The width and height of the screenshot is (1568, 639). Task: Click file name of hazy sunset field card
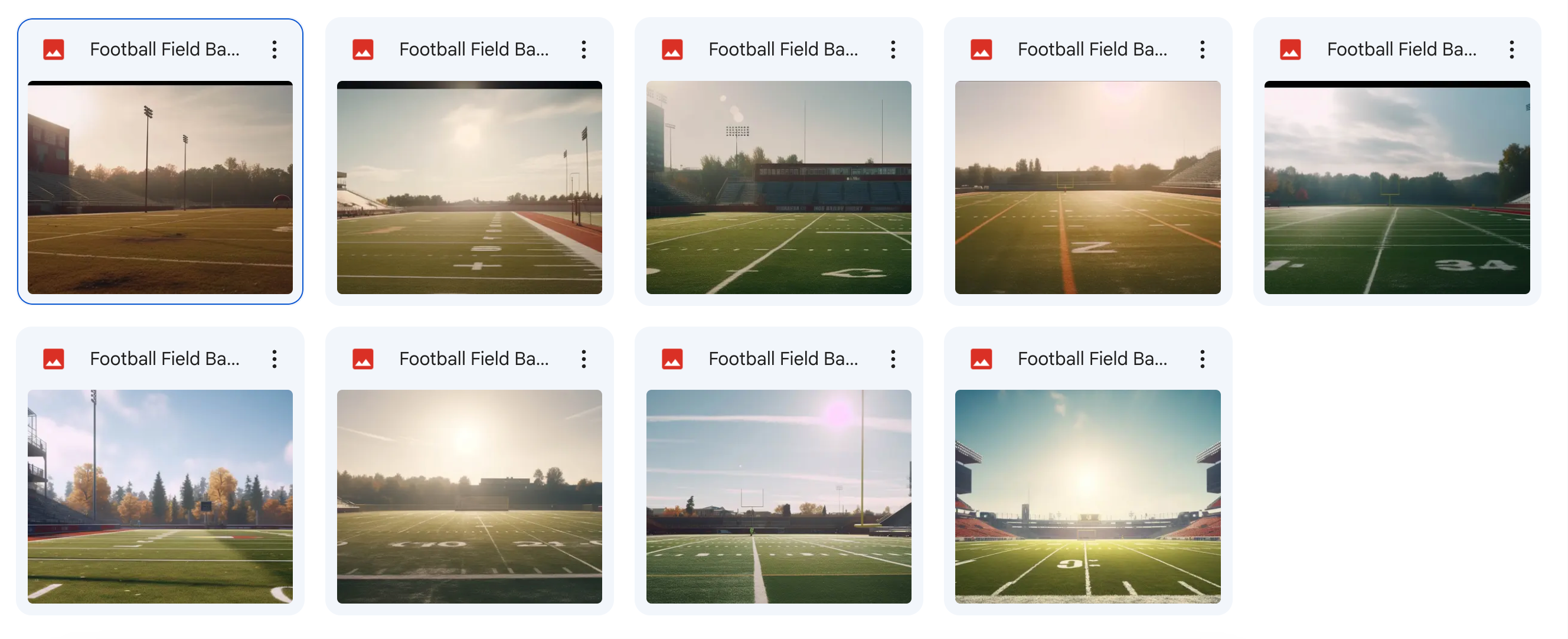pos(473,359)
